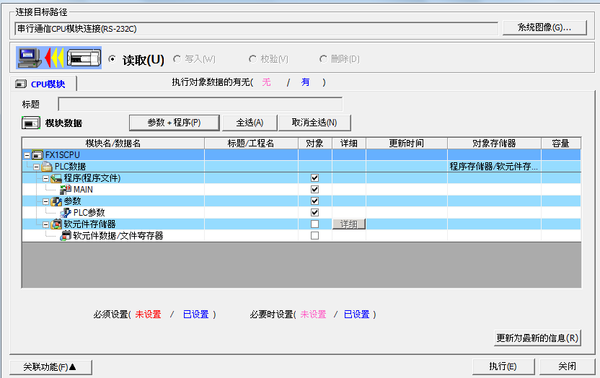The height and width of the screenshot is (378, 600).
Task: Collapse the PLC数据 tree node
Action: 36,167
